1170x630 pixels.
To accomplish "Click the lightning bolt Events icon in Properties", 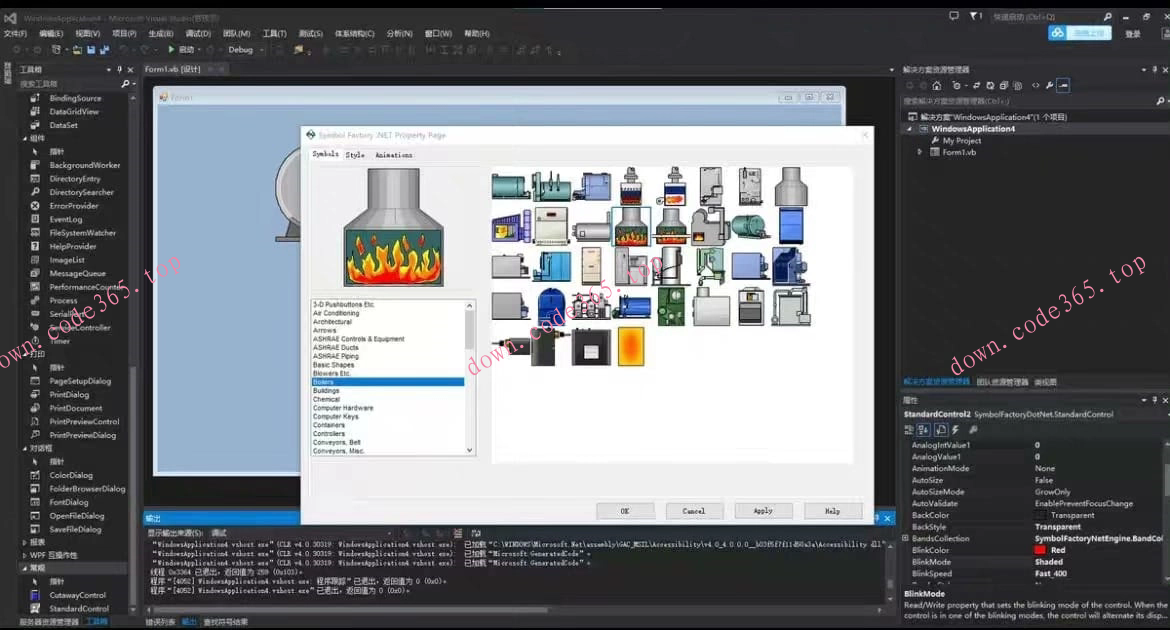I will (x=955, y=430).
